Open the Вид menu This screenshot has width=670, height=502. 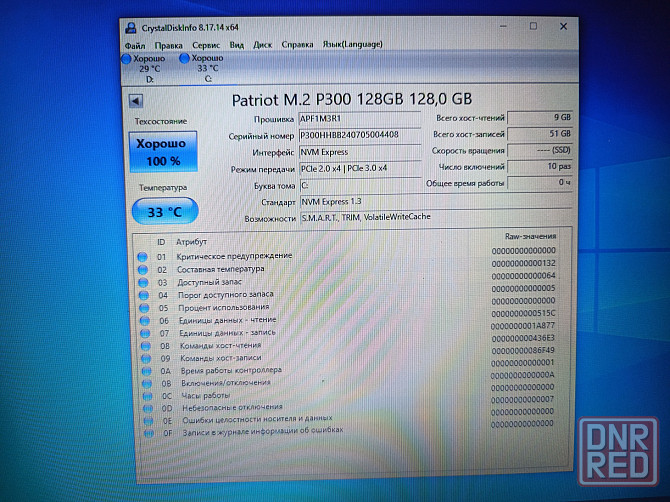pos(237,45)
